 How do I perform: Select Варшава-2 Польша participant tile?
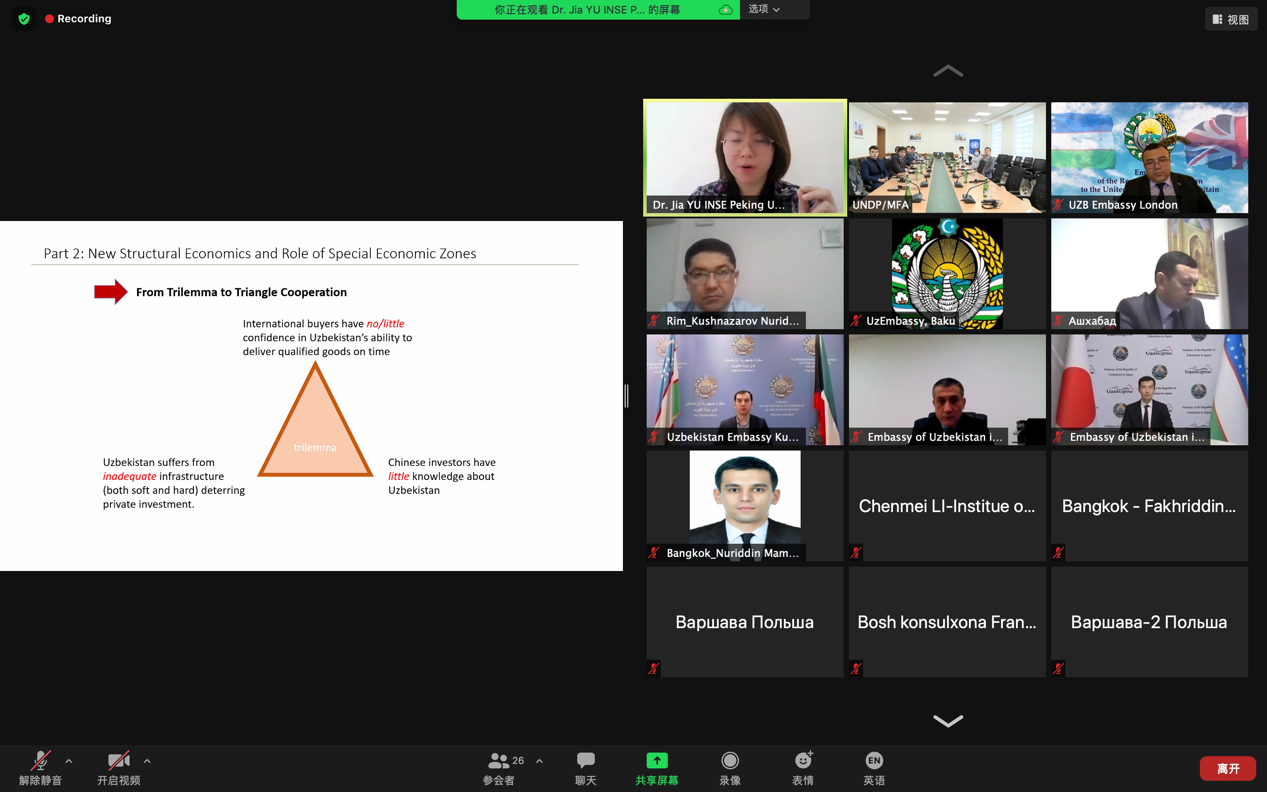tap(1149, 622)
